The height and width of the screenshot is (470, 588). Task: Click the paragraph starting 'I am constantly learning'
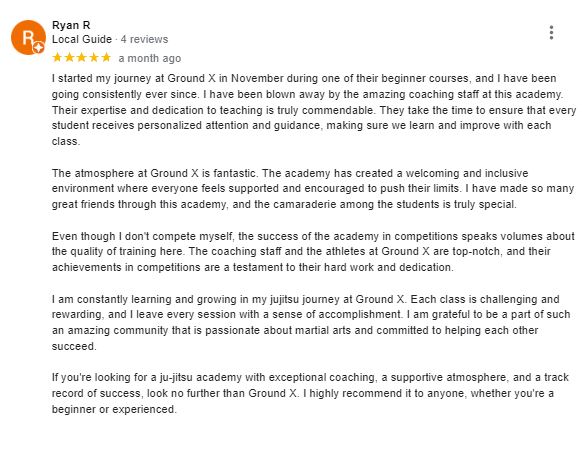[311, 323]
